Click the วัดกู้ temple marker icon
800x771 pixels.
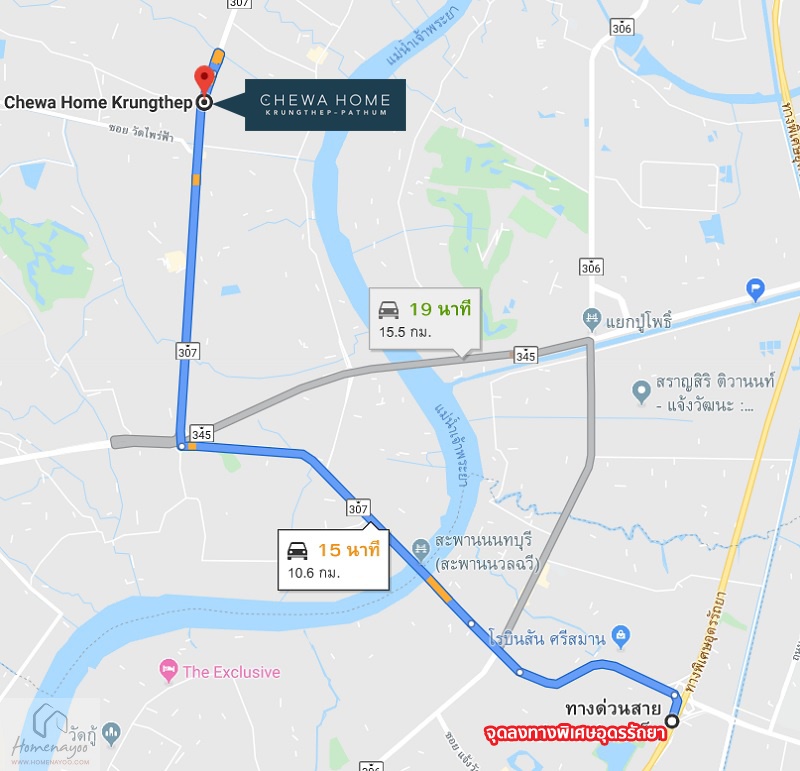click(x=111, y=734)
